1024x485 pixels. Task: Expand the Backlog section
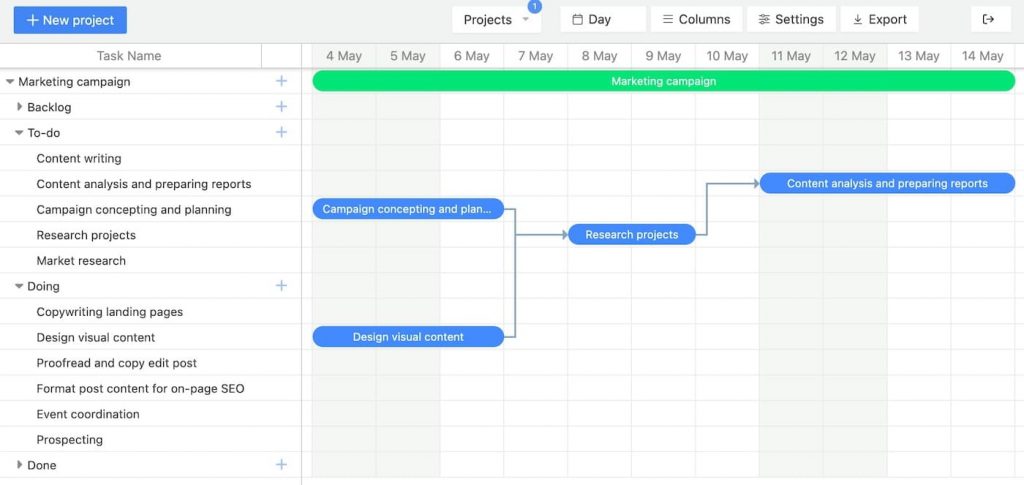coord(19,107)
